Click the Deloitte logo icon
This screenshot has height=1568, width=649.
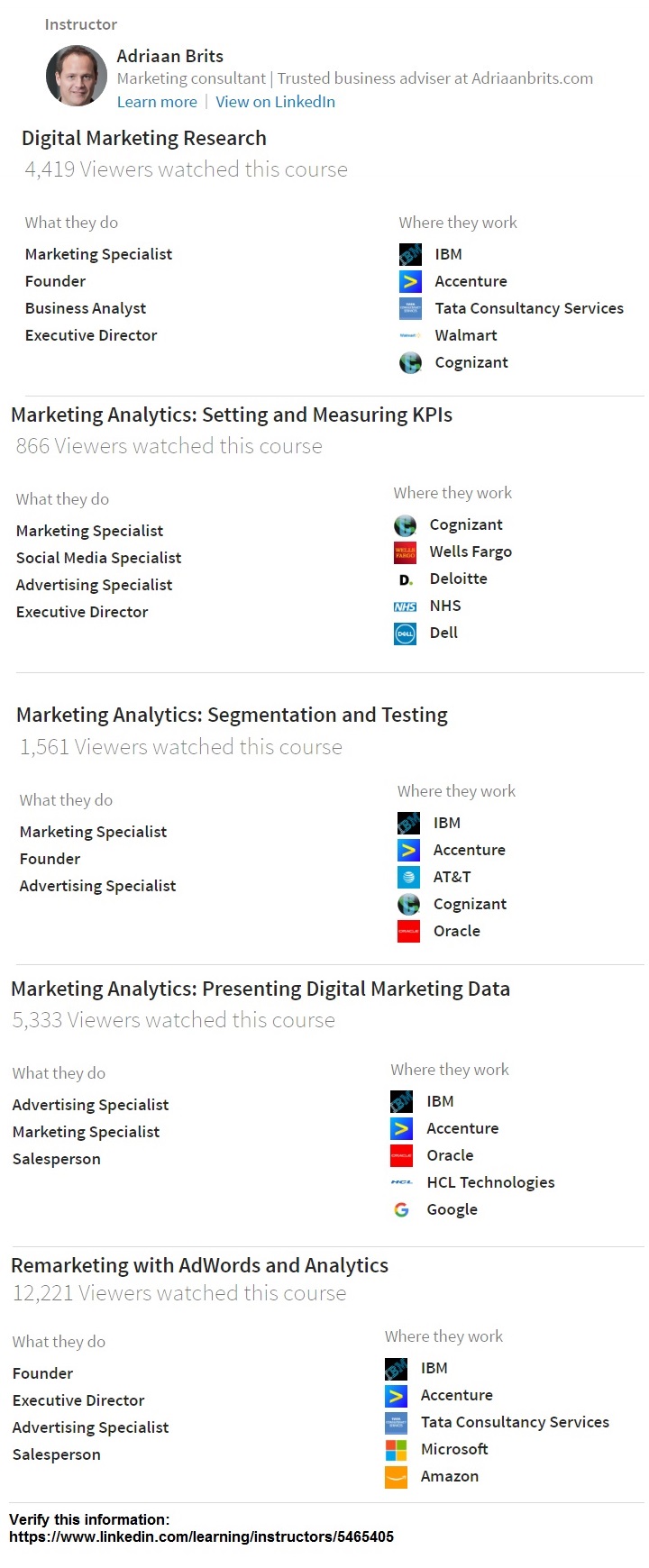pyautogui.click(x=406, y=579)
